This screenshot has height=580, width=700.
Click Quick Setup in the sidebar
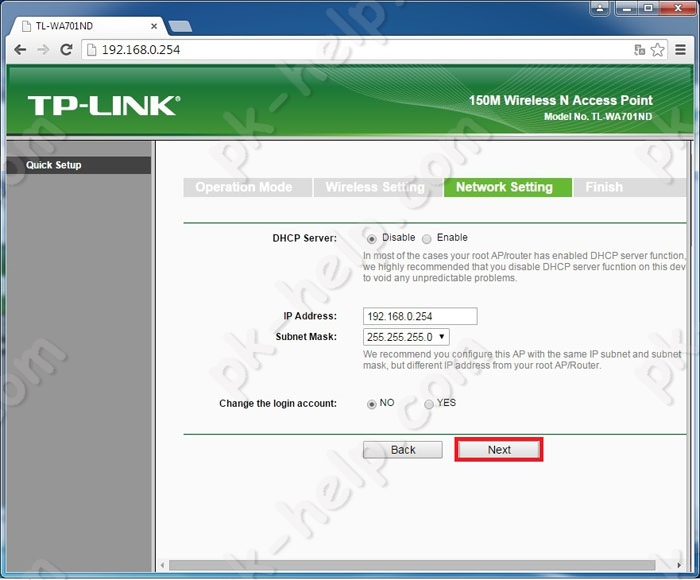tap(79, 165)
